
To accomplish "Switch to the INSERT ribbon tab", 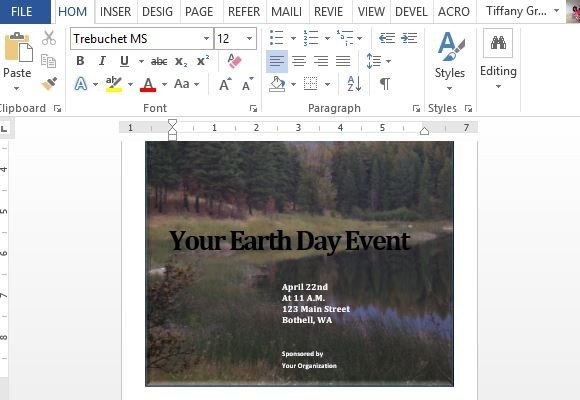I will pyautogui.click(x=115, y=11).
